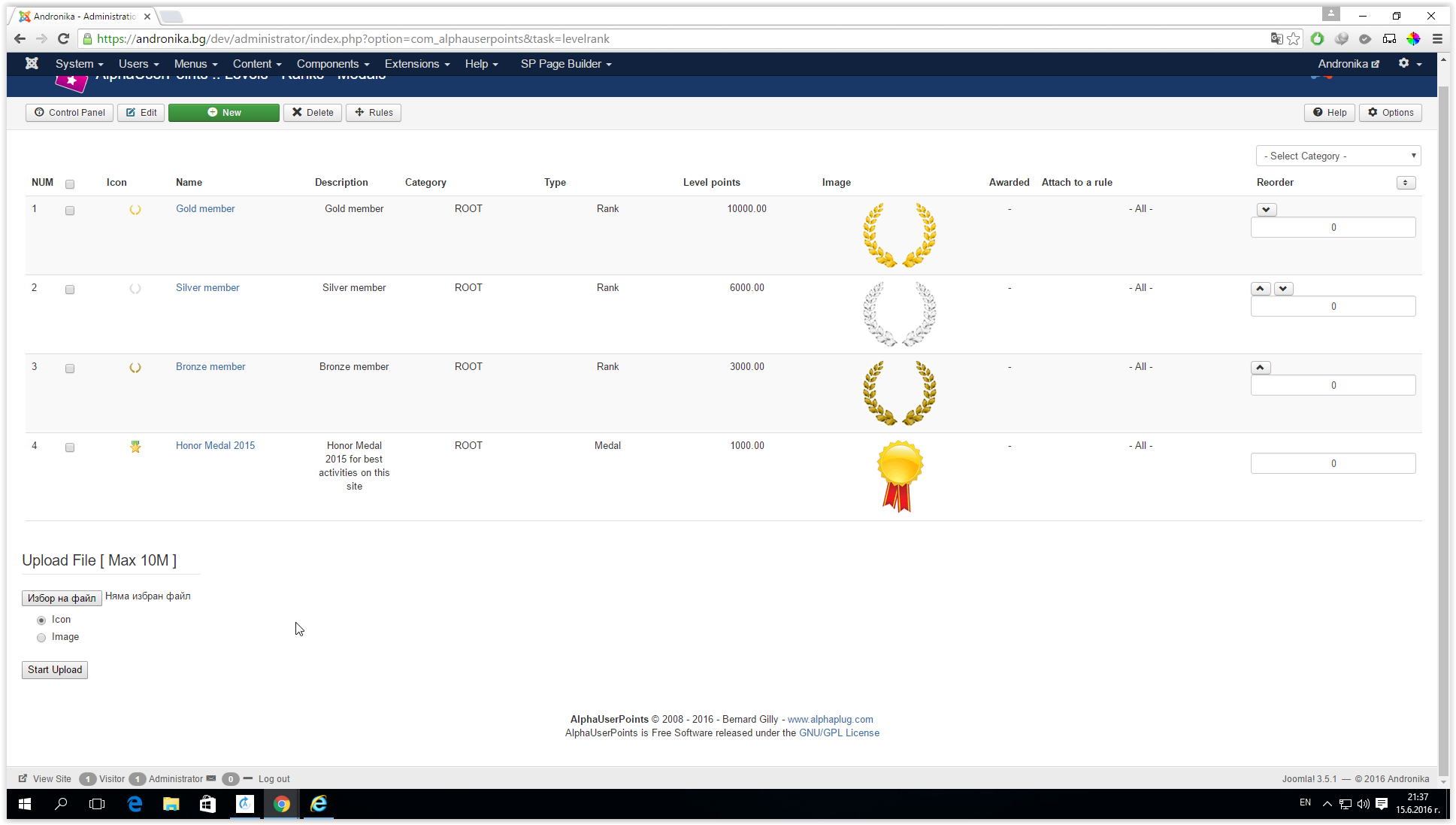Bookmark the page with the star icon
Screen dimensions: 1456x825
pyautogui.click(x=1293, y=38)
